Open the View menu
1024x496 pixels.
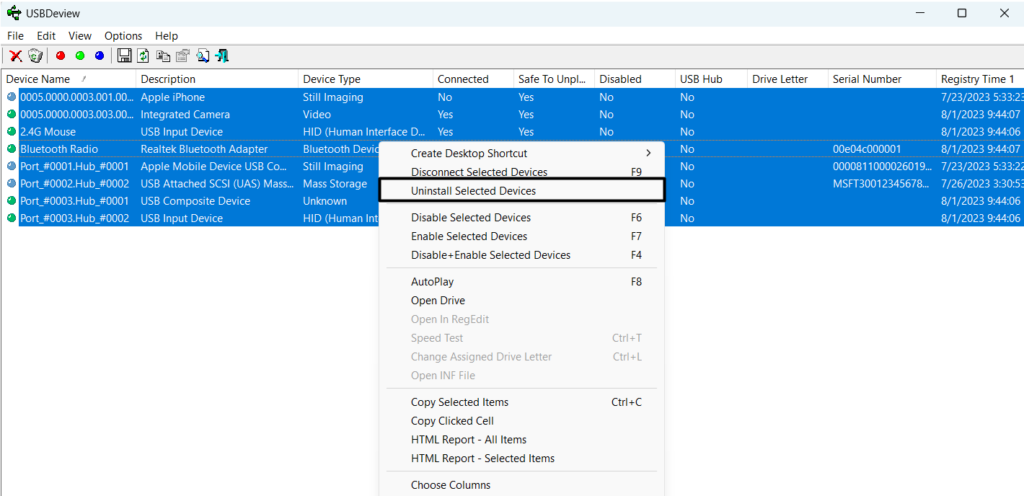point(80,36)
